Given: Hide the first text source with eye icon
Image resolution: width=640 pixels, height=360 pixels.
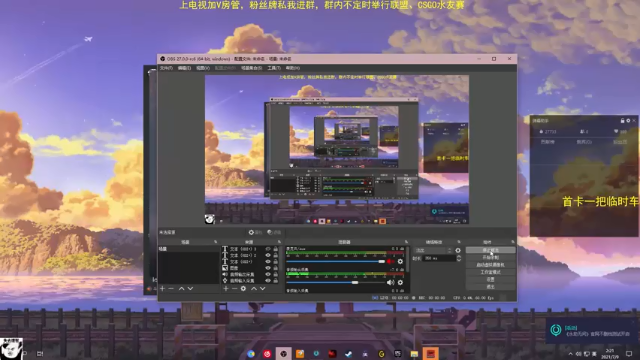Looking at the screenshot, I should click(x=268, y=249).
